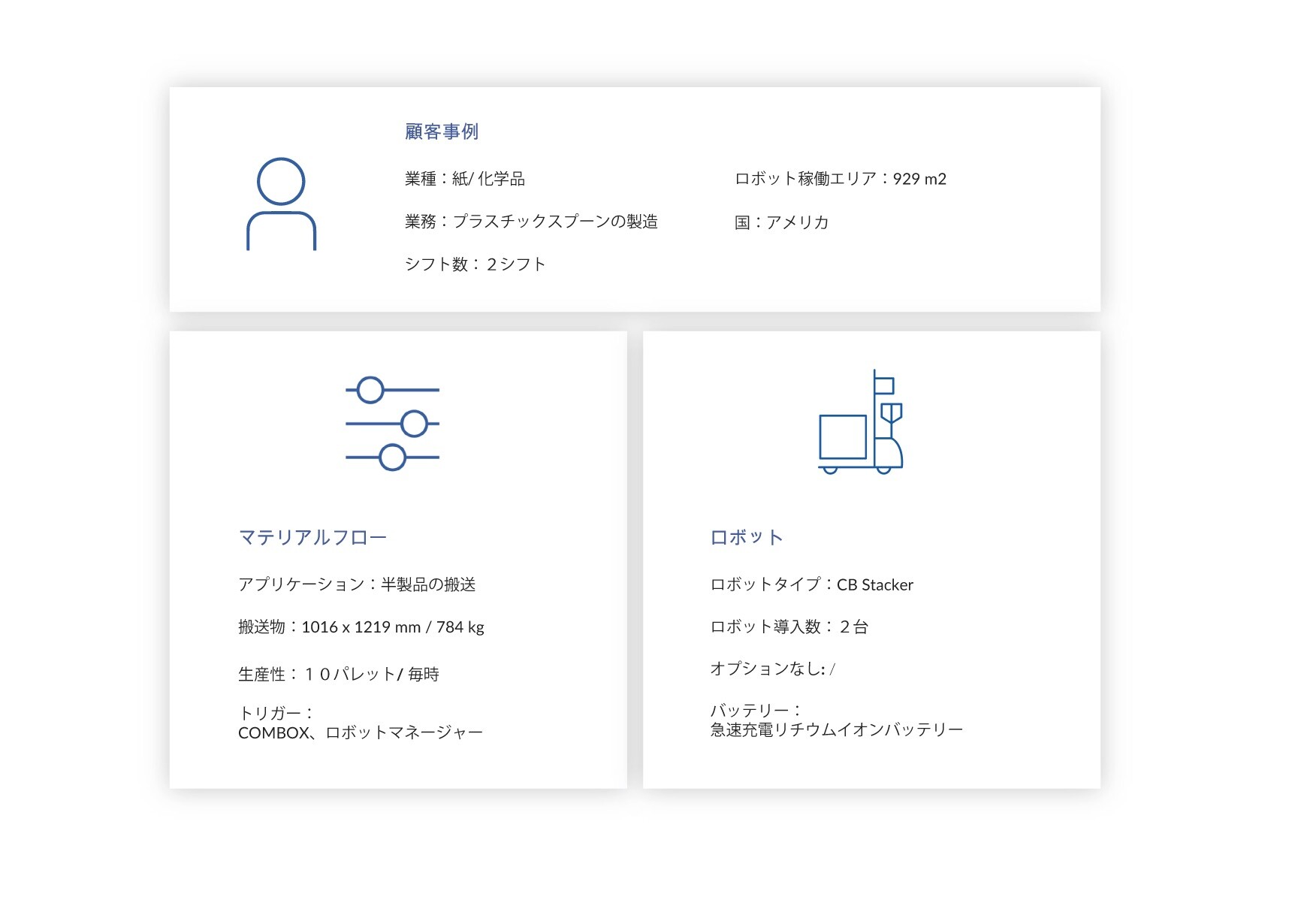Click the forklift robot icon
This screenshot has width=1289, height=924.
coord(861,421)
